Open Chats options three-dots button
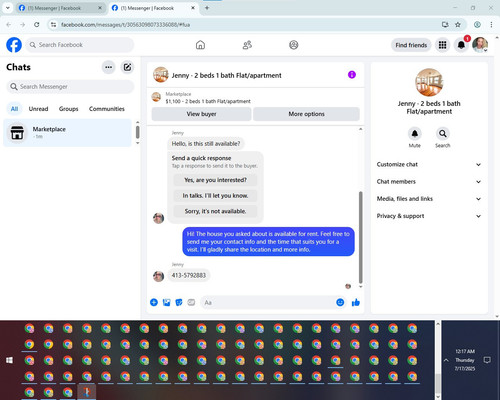Image resolution: width=500 pixels, height=400 pixels. click(x=109, y=67)
